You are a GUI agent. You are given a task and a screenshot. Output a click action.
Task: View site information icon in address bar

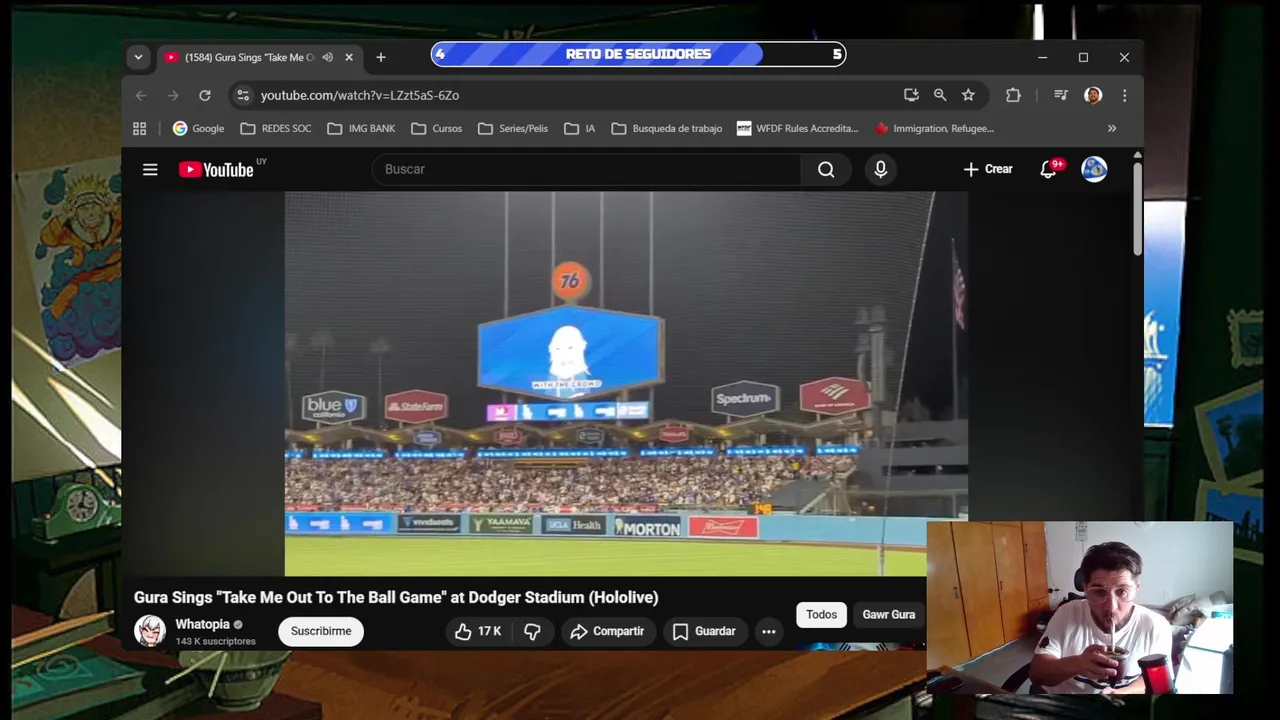click(x=242, y=95)
